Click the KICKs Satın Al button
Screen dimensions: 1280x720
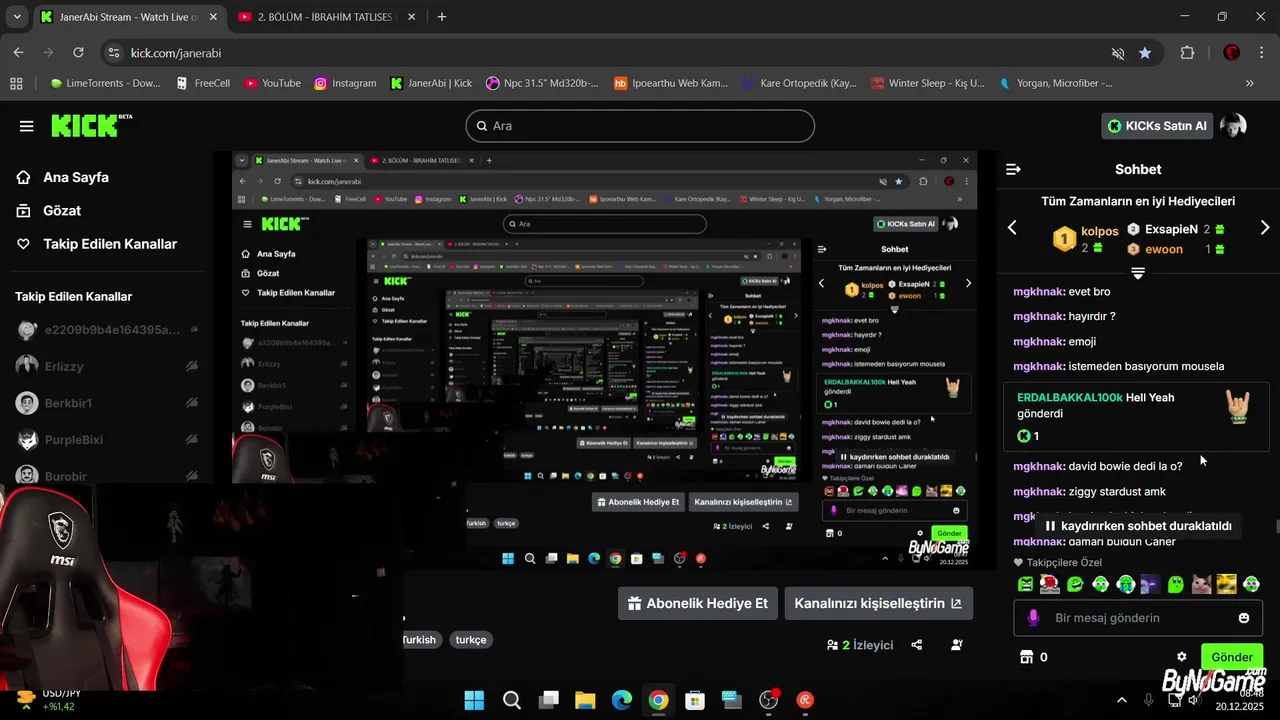[1158, 126]
